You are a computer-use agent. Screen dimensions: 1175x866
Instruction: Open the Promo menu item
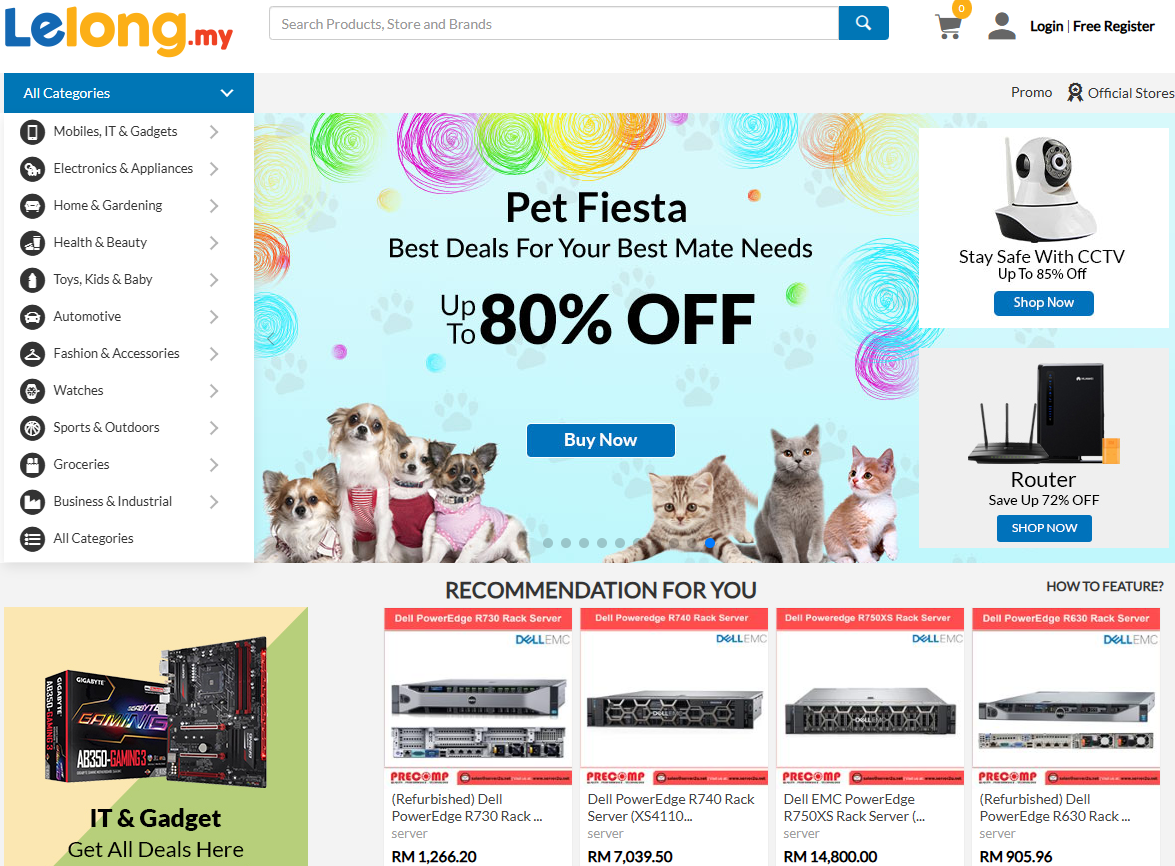point(1031,93)
